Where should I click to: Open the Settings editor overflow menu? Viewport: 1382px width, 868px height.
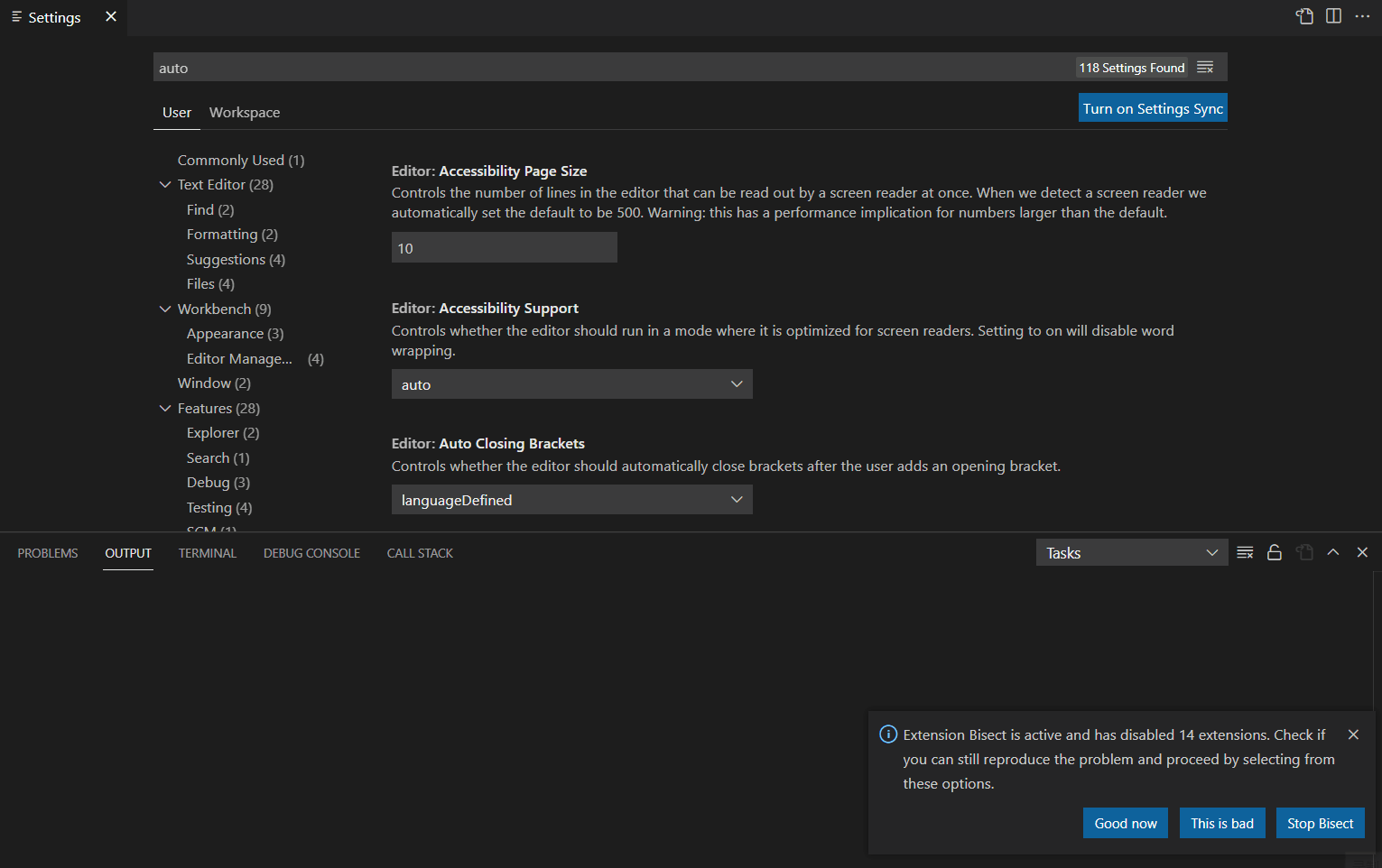(1363, 16)
